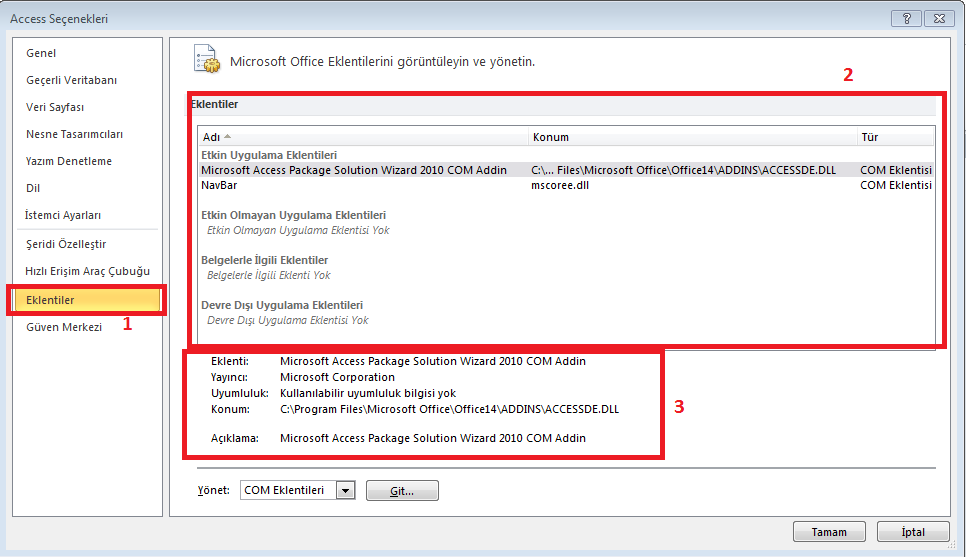Click the Açıklama description value
Screen dimensions: 966x557
coord(432,438)
